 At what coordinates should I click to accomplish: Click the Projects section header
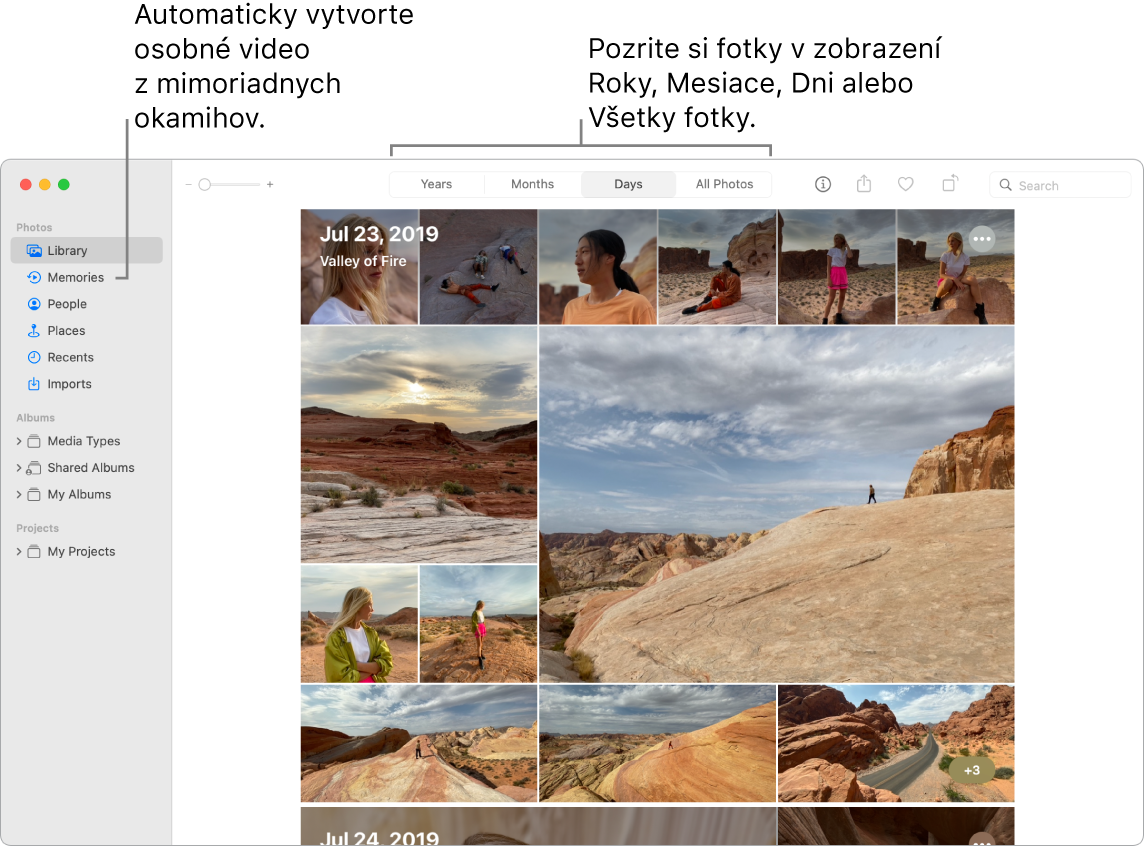tap(37, 528)
